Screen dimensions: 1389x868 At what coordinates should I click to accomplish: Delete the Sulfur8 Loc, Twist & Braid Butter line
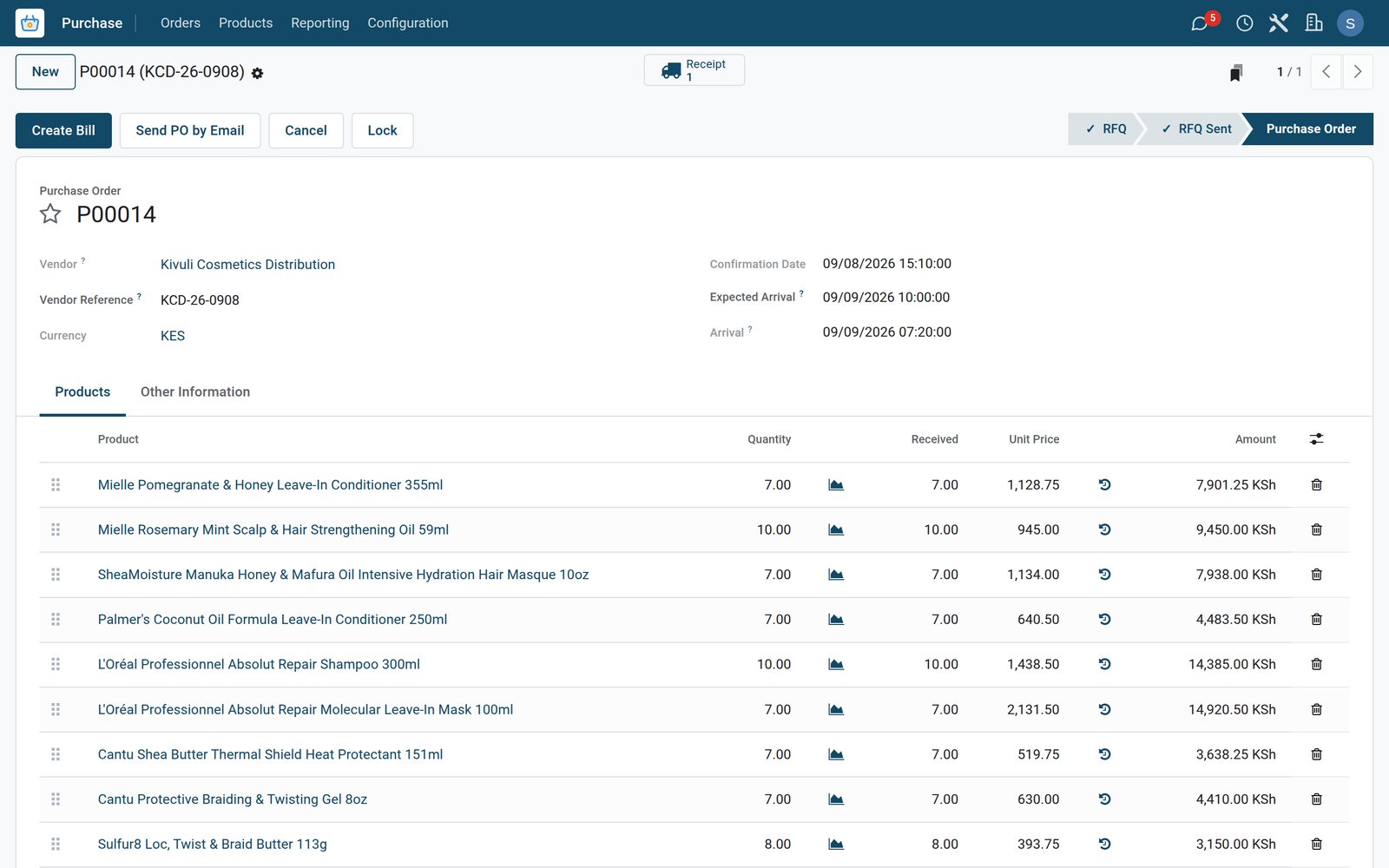pyautogui.click(x=1316, y=844)
